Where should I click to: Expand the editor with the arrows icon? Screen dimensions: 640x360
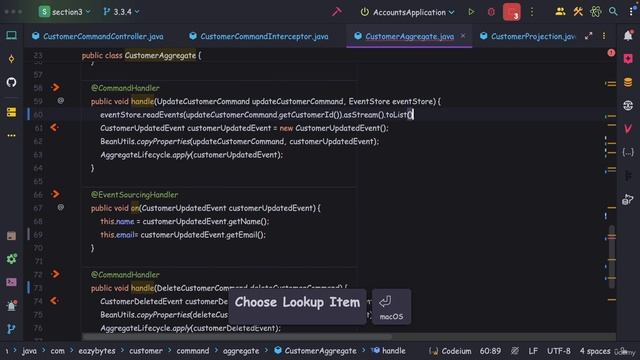[x=588, y=36]
